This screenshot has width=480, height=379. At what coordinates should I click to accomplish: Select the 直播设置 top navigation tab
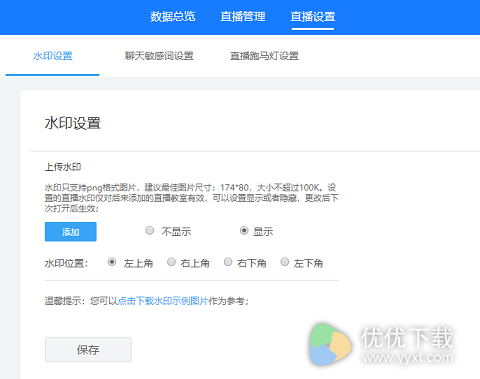coord(313,16)
